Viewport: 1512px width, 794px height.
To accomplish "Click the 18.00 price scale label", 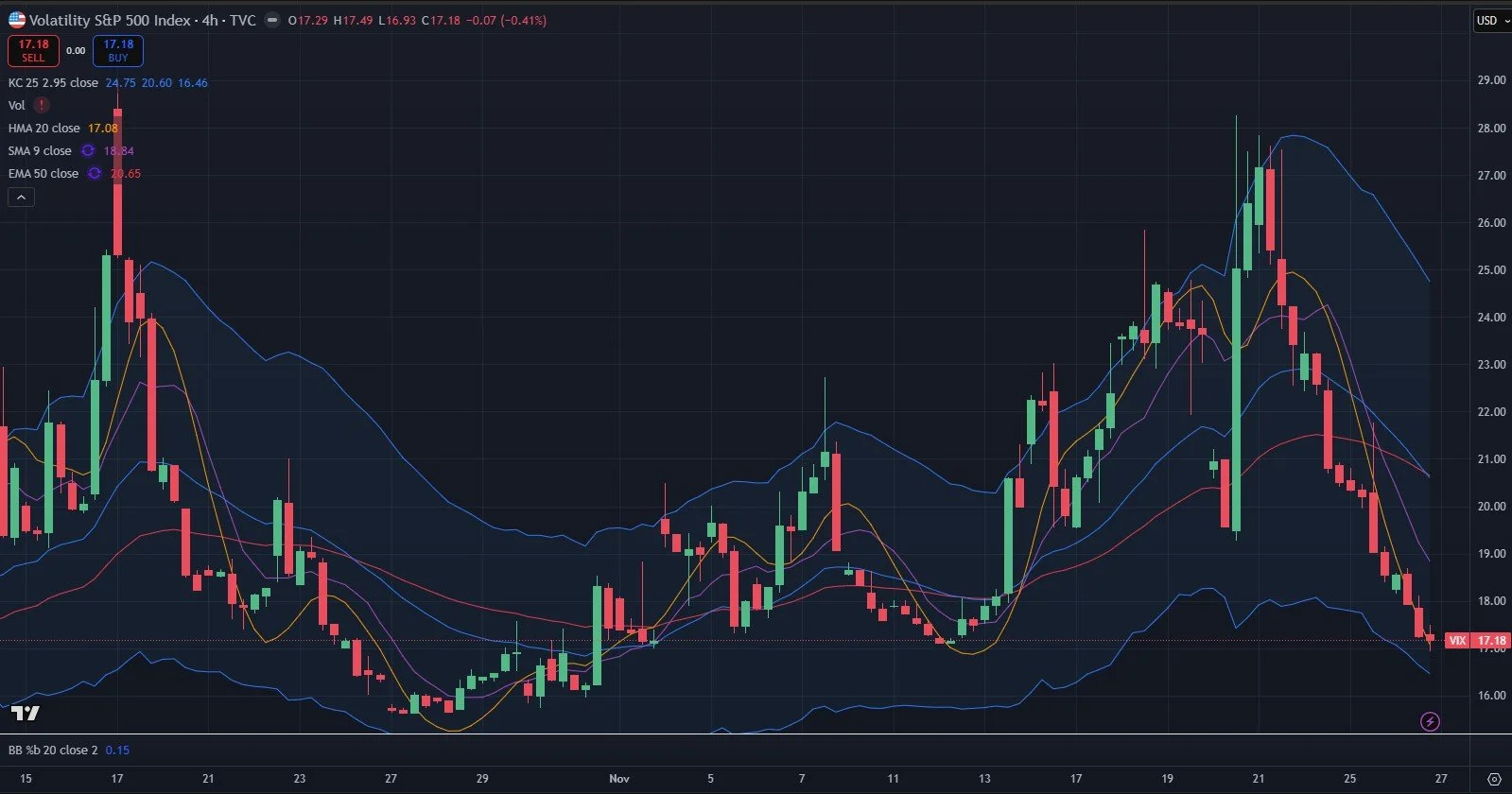I will point(1491,600).
